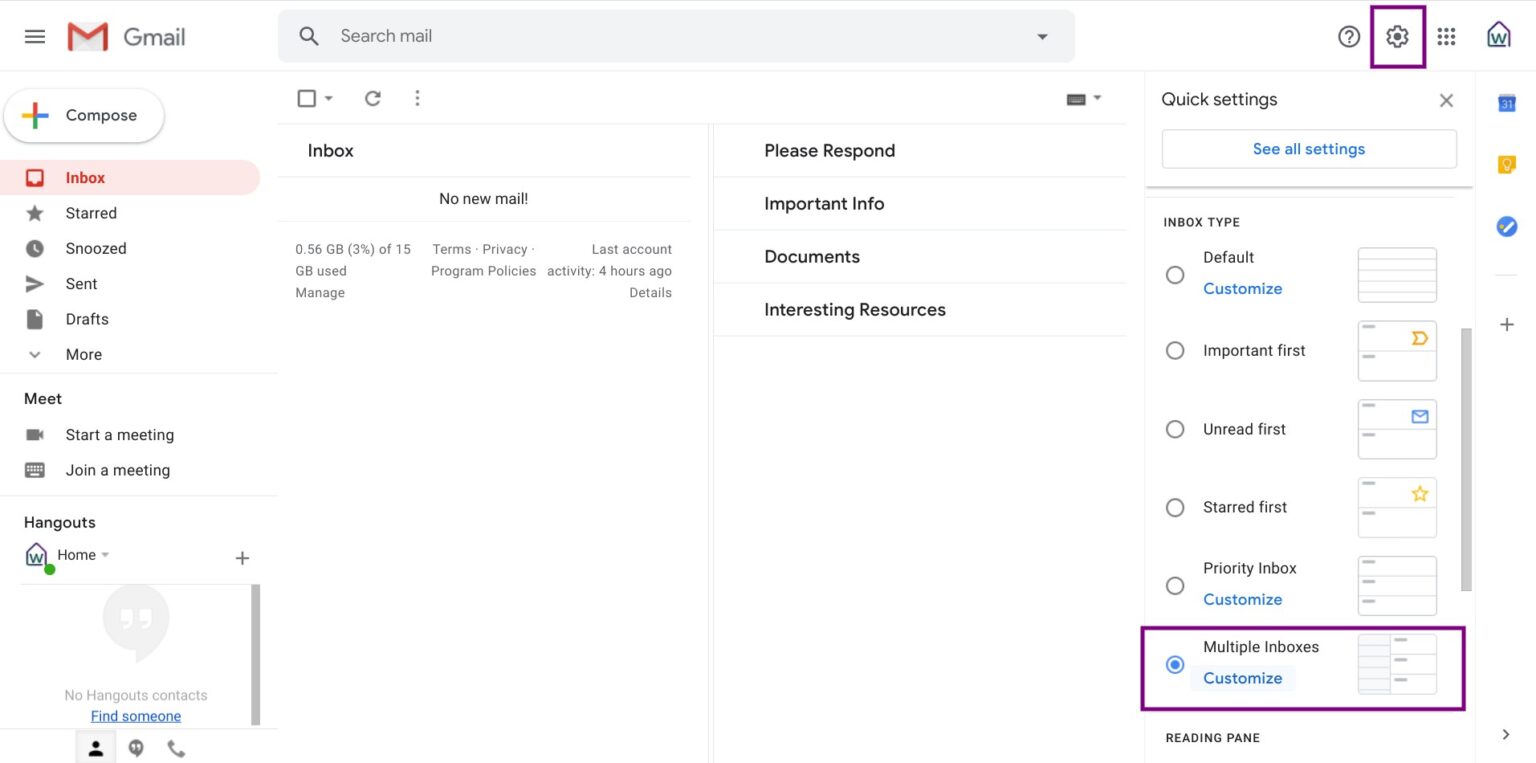Open the Hangouts phone calls tab

tap(176, 747)
